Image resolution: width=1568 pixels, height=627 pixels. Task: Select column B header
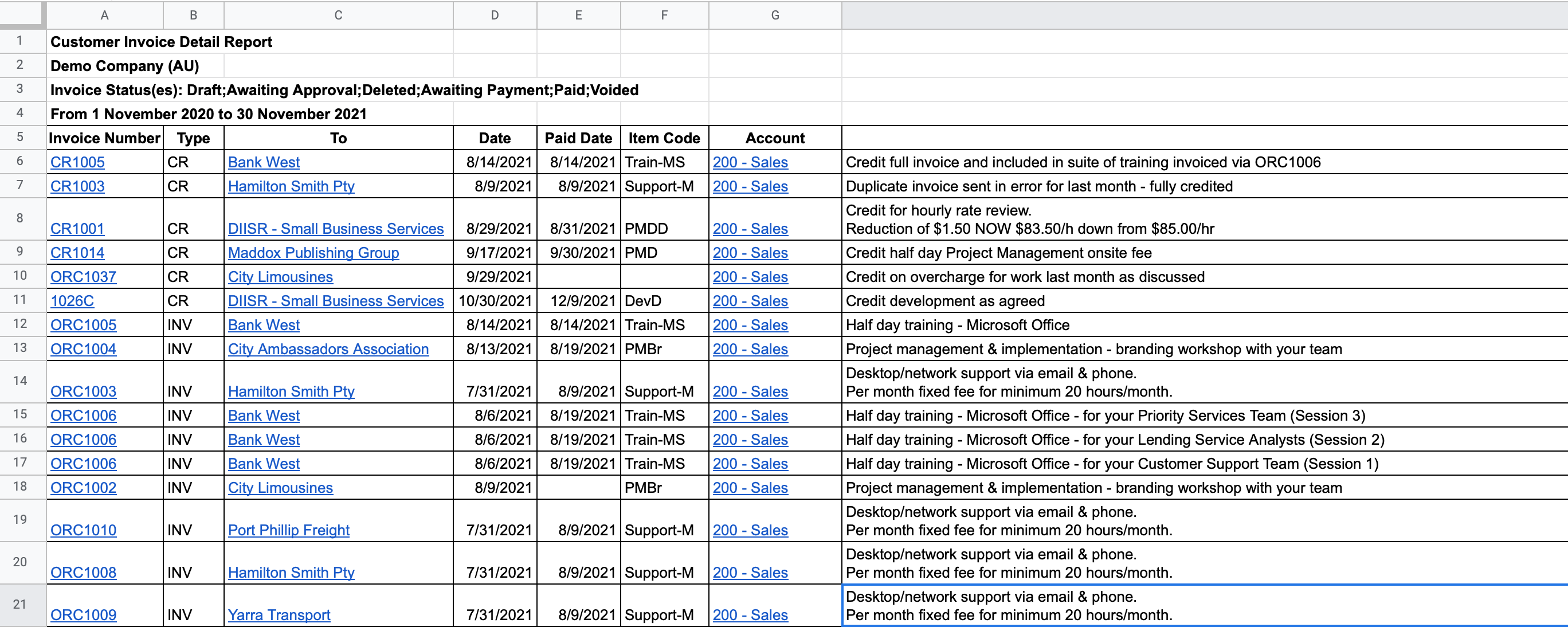point(194,15)
